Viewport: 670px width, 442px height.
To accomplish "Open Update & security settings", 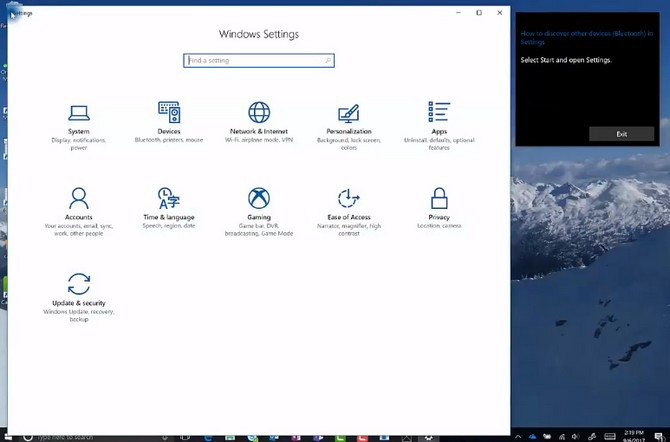I will pos(79,290).
